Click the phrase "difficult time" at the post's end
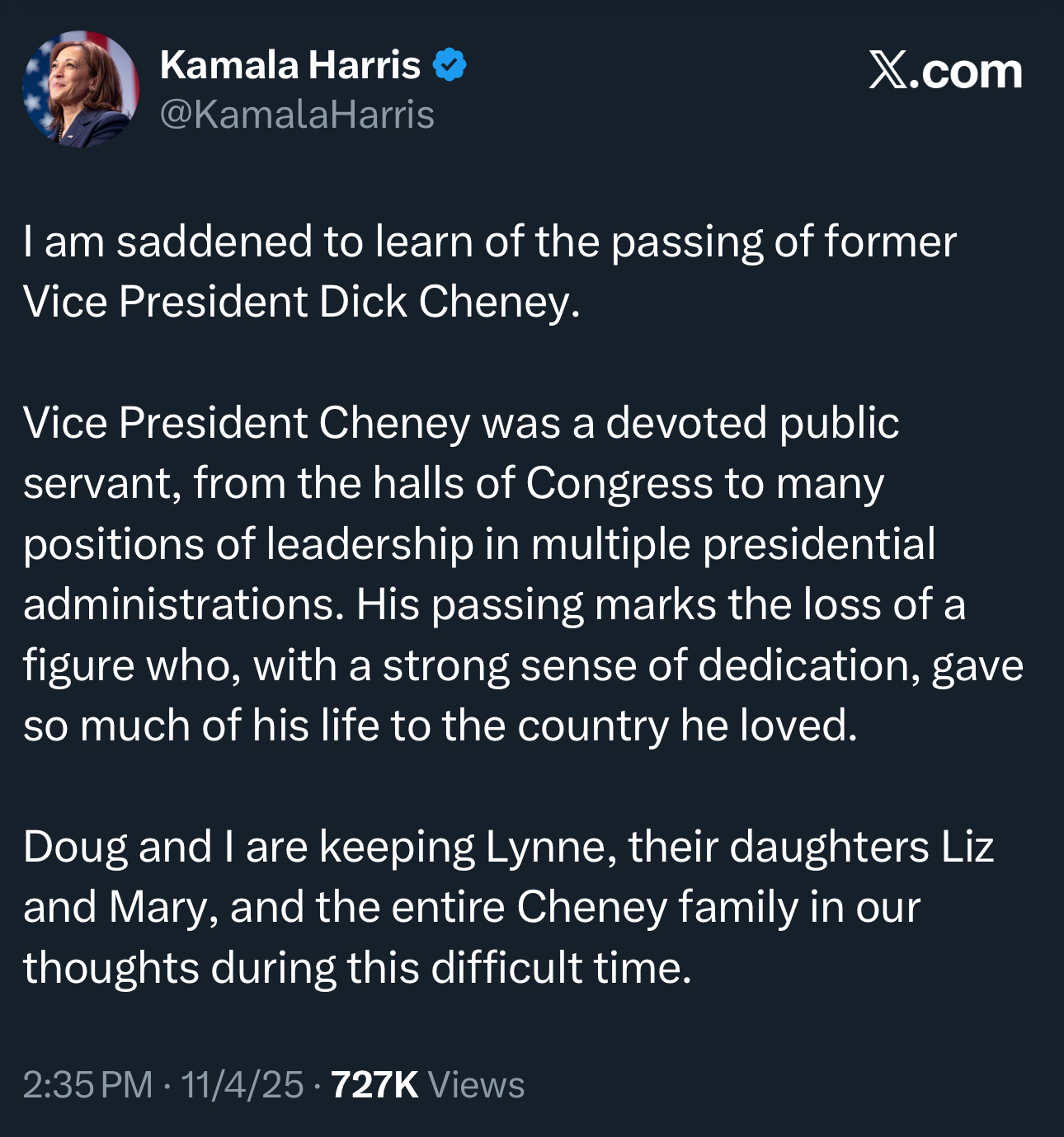The image size is (1064, 1137). [x=561, y=967]
